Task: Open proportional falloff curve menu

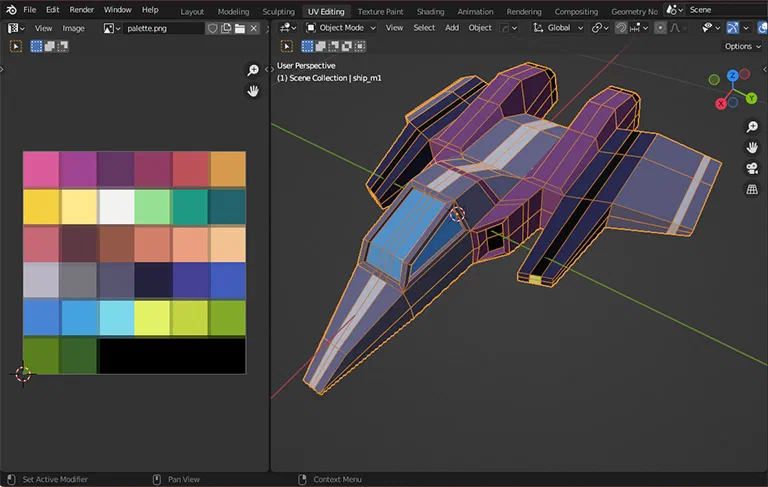Action: 678,28
